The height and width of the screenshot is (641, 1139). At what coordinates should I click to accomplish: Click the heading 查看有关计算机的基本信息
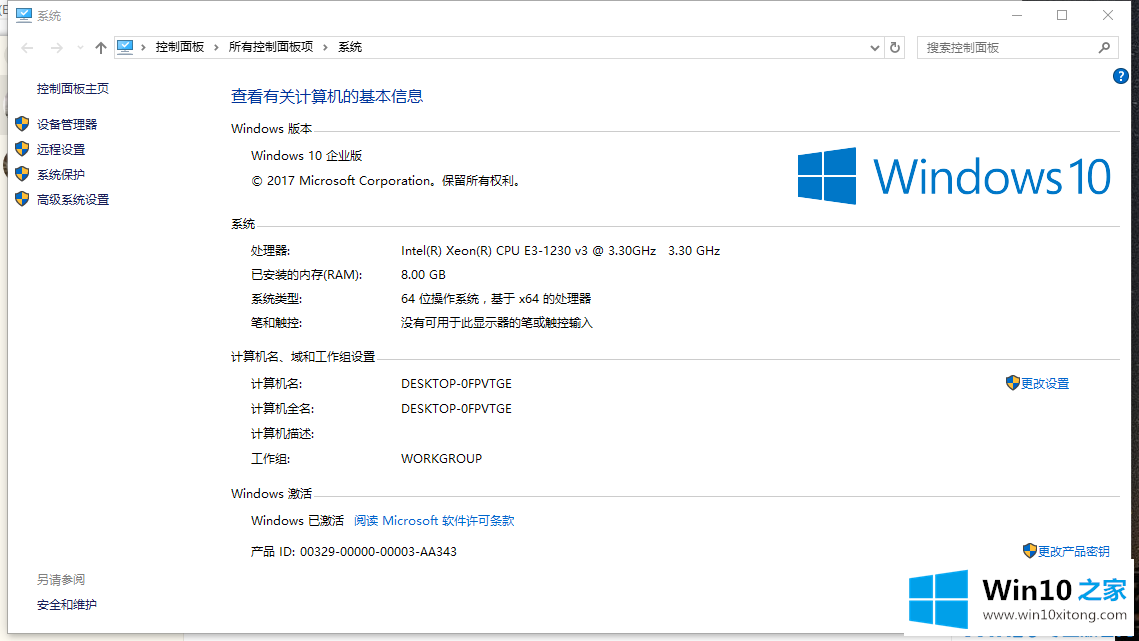pyautogui.click(x=326, y=97)
